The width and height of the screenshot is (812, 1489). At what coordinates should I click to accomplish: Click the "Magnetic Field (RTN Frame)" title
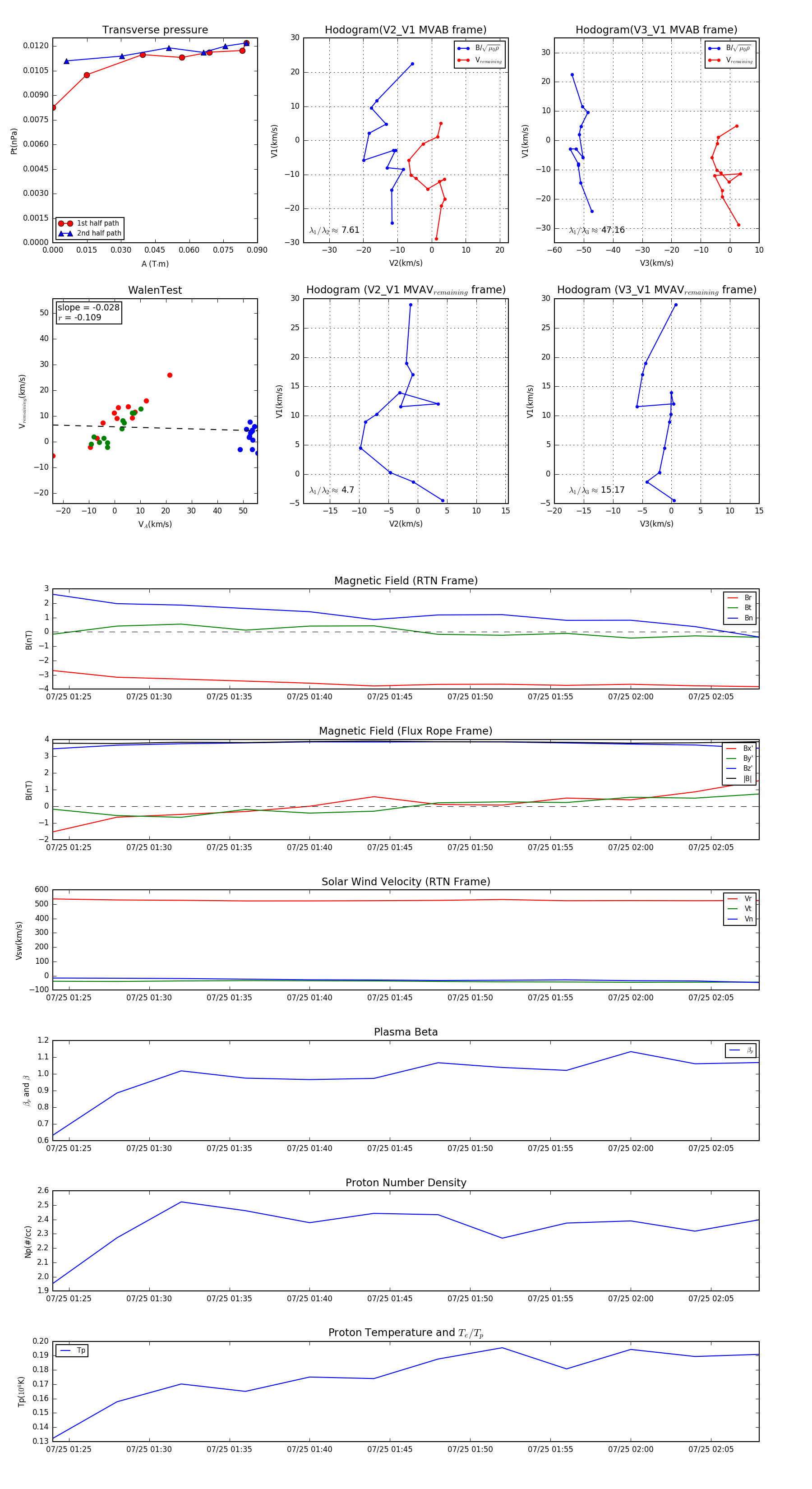coord(406,581)
